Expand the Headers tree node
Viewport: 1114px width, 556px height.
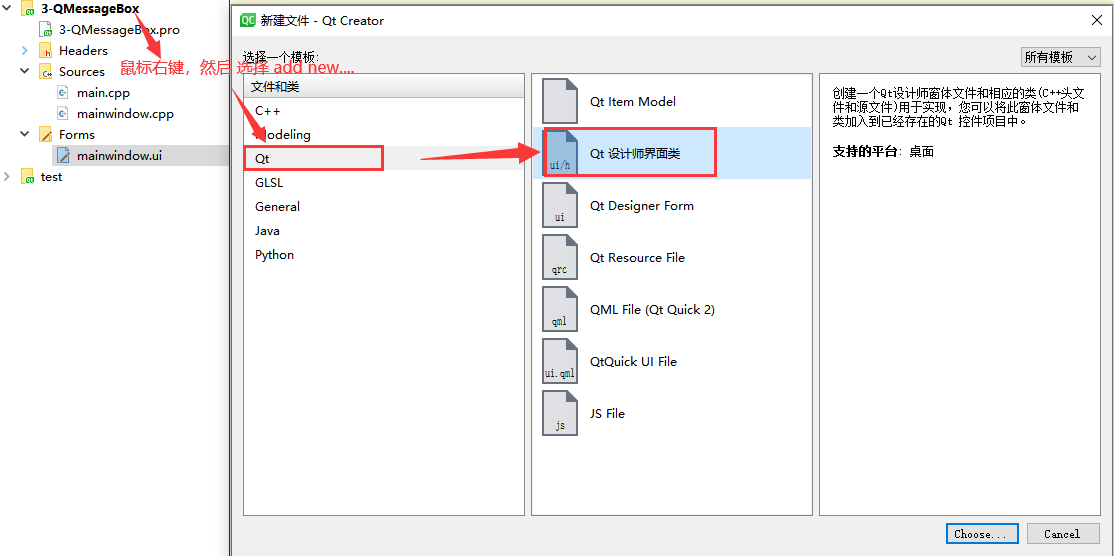point(24,50)
